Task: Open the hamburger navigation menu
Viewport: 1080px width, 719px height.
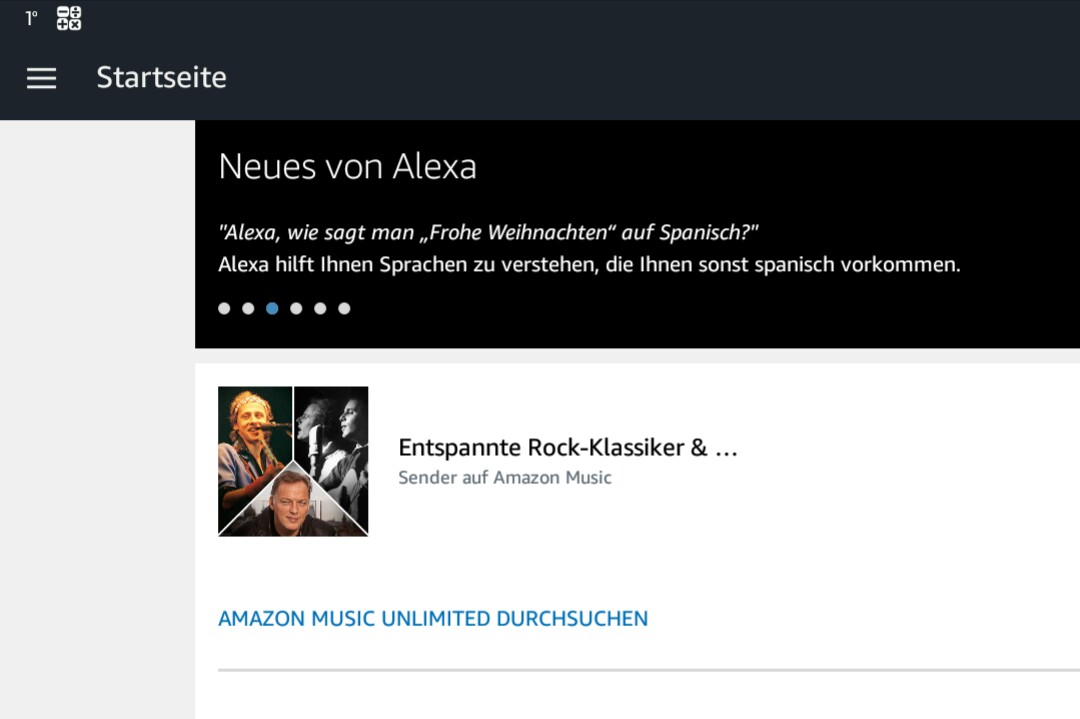Action: coord(41,78)
